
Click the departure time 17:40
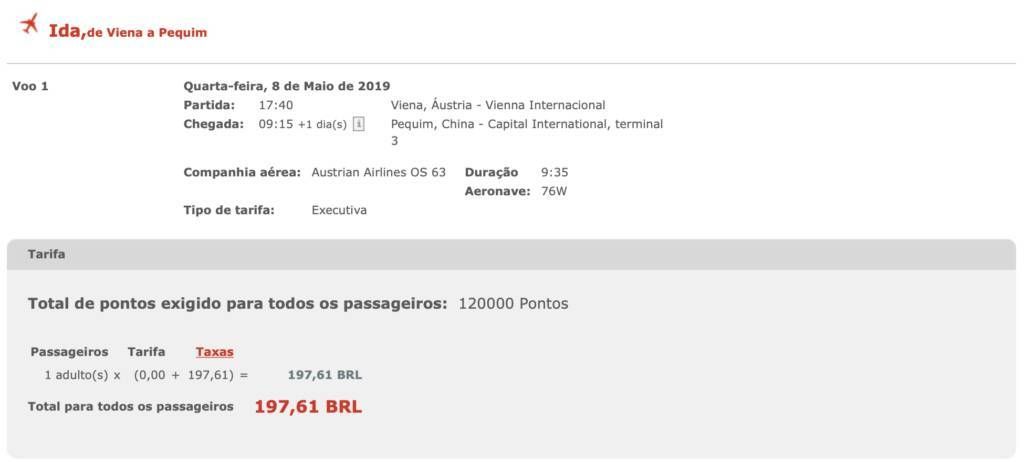click(276, 105)
